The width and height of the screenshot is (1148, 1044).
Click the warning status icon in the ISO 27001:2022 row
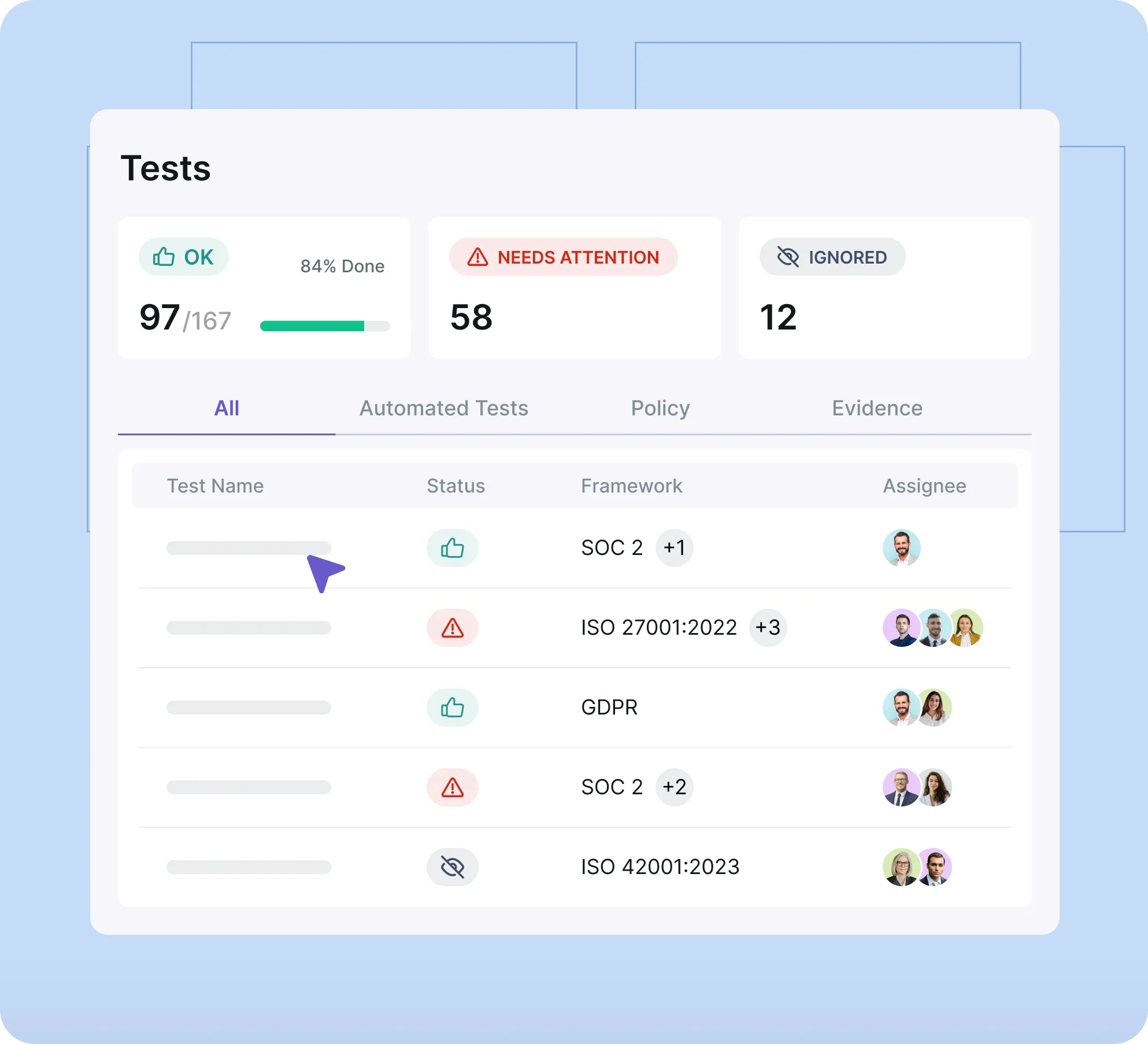click(452, 627)
